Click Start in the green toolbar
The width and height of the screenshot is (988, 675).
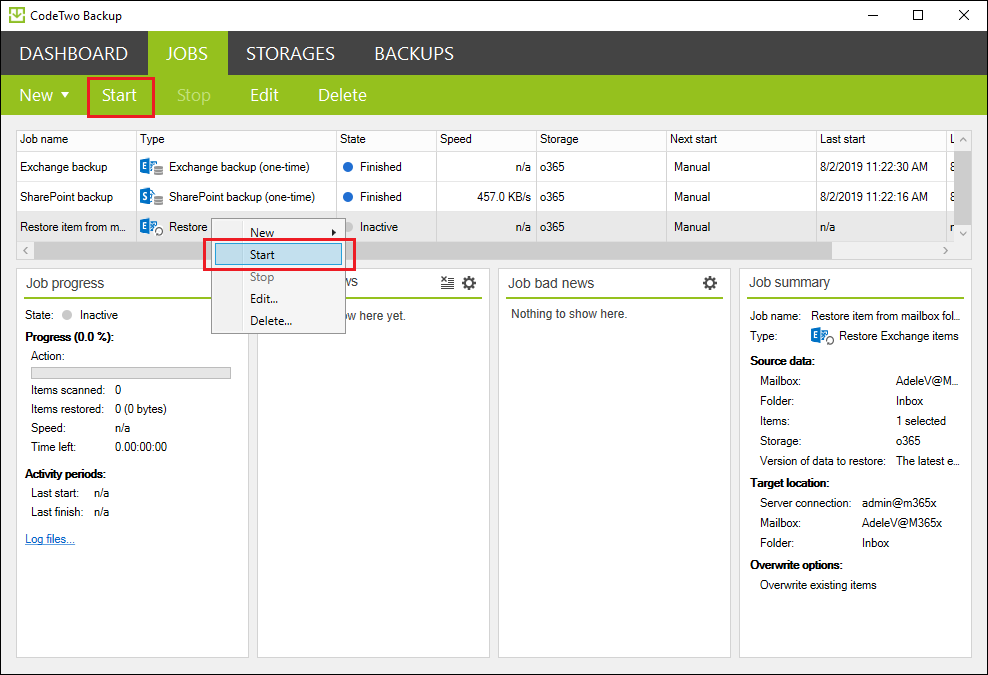119,95
